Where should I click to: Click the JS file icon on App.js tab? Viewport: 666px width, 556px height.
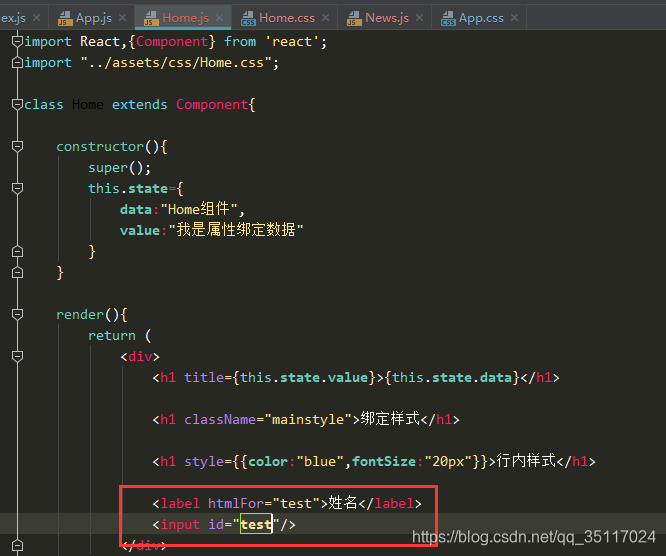[65, 19]
